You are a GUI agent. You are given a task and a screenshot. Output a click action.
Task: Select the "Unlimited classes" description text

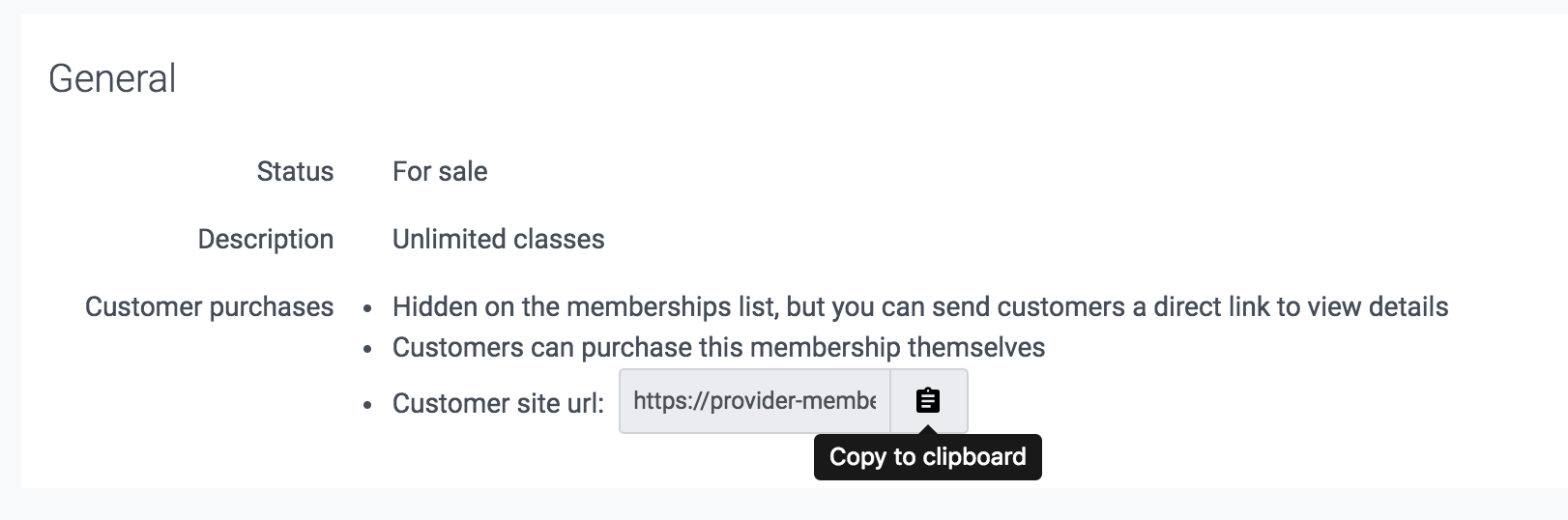coord(498,240)
